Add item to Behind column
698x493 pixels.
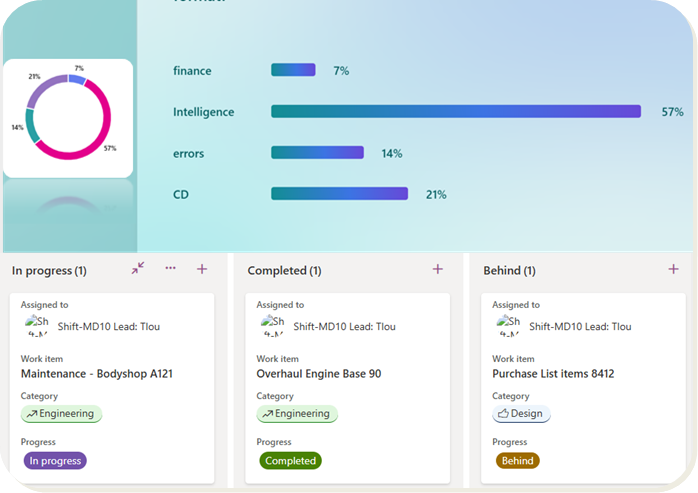tap(673, 269)
